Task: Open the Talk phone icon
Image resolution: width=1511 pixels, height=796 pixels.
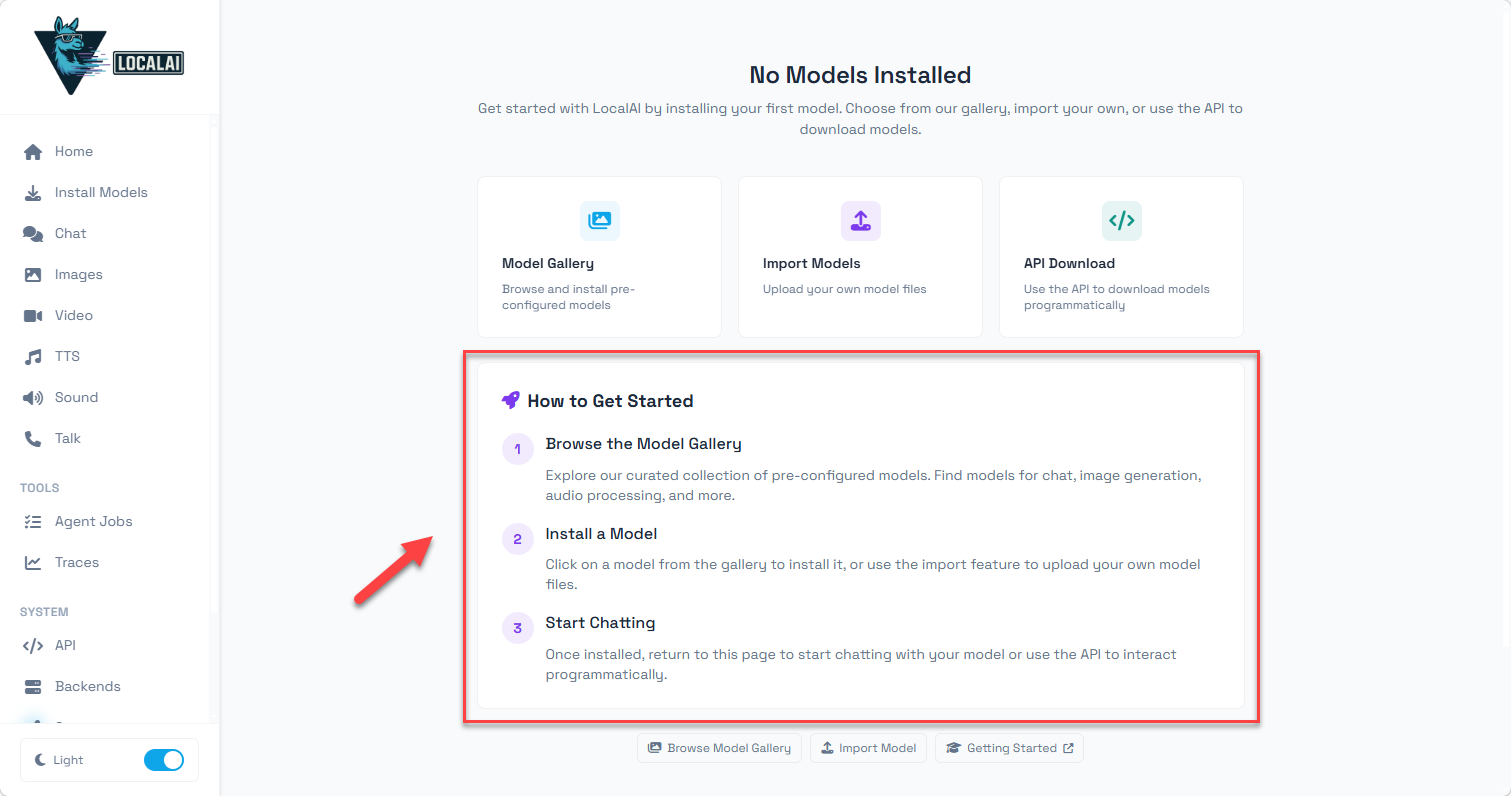Action: (x=33, y=439)
